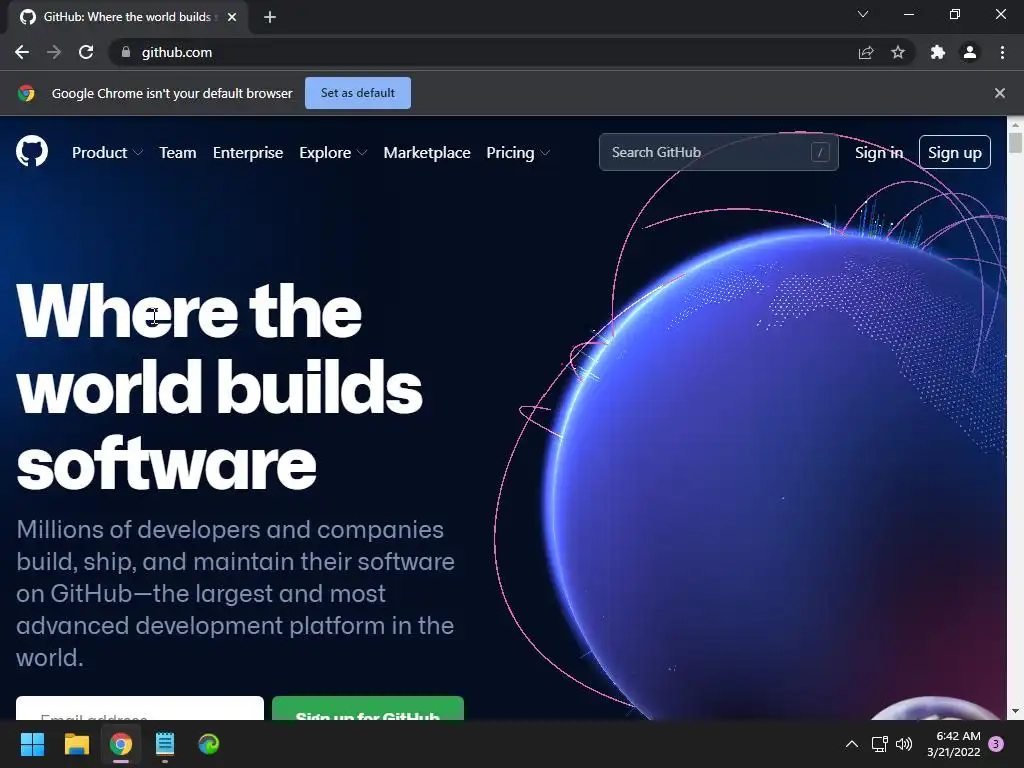The width and height of the screenshot is (1024, 768).
Task: Click the lock icon in the address bar
Action: click(126, 52)
